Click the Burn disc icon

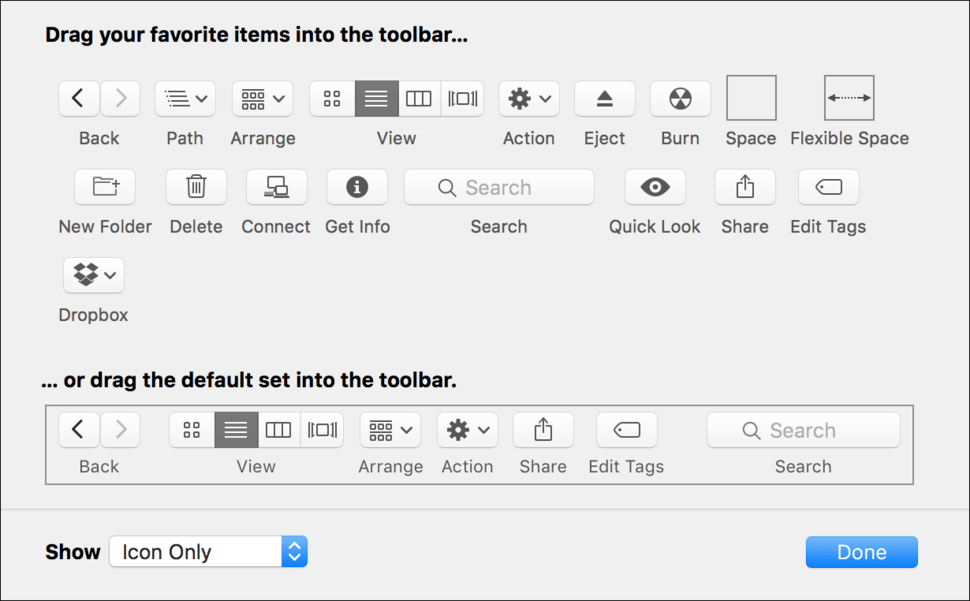coord(680,98)
